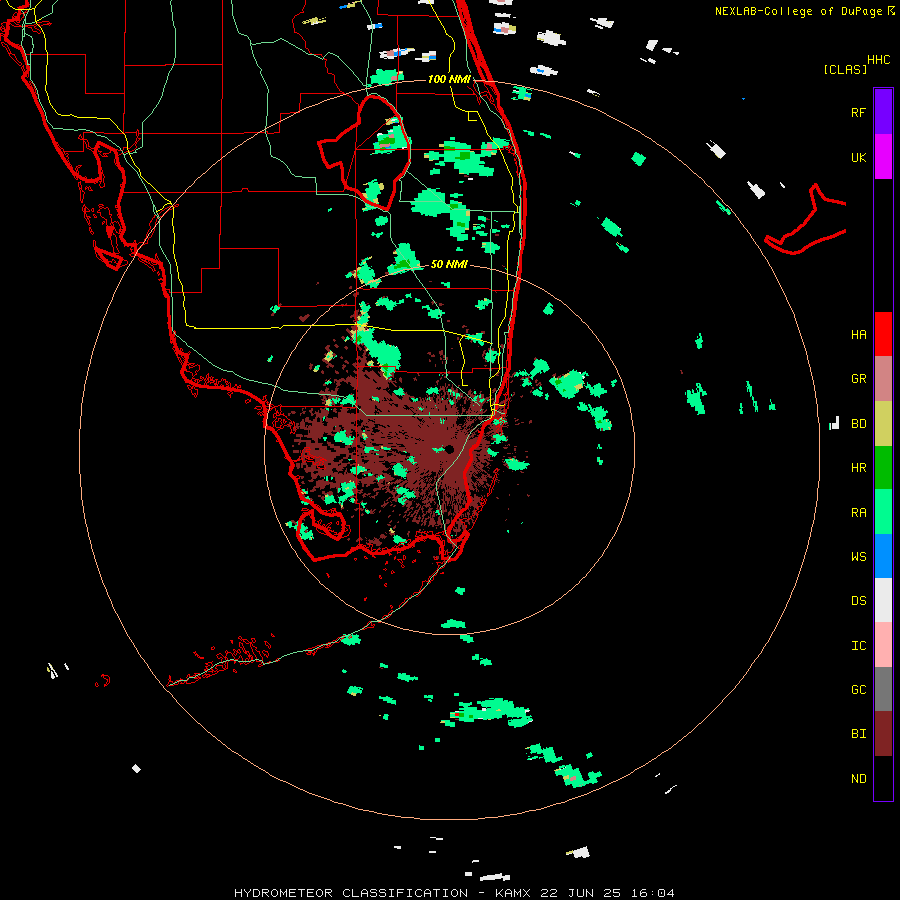Click the BI brown legend swatch
Image resolution: width=900 pixels, height=900 pixels.
(x=883, y=734)
